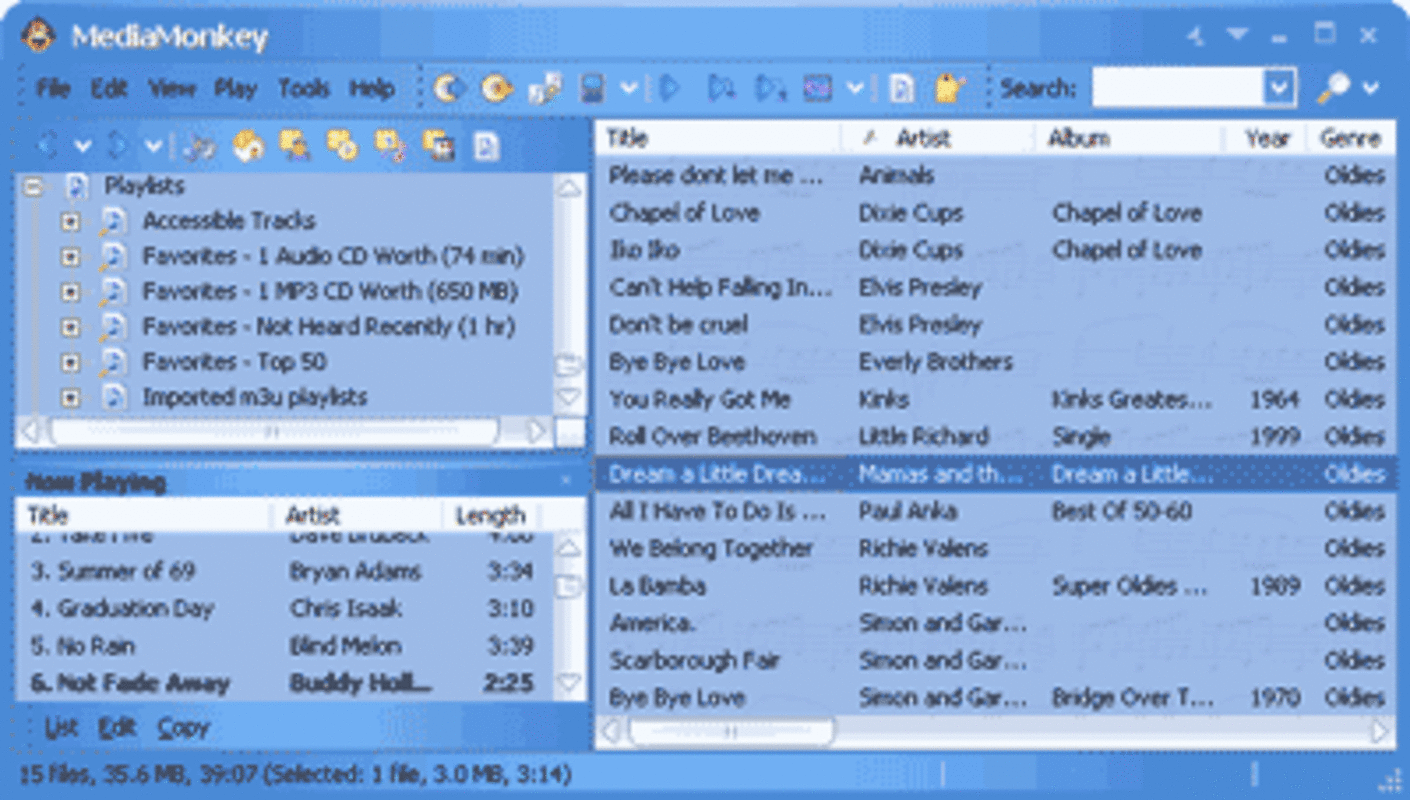Click the new playlist icon above the tree
The height and width of the screenshot is (800, 1410).
[247, 145]
